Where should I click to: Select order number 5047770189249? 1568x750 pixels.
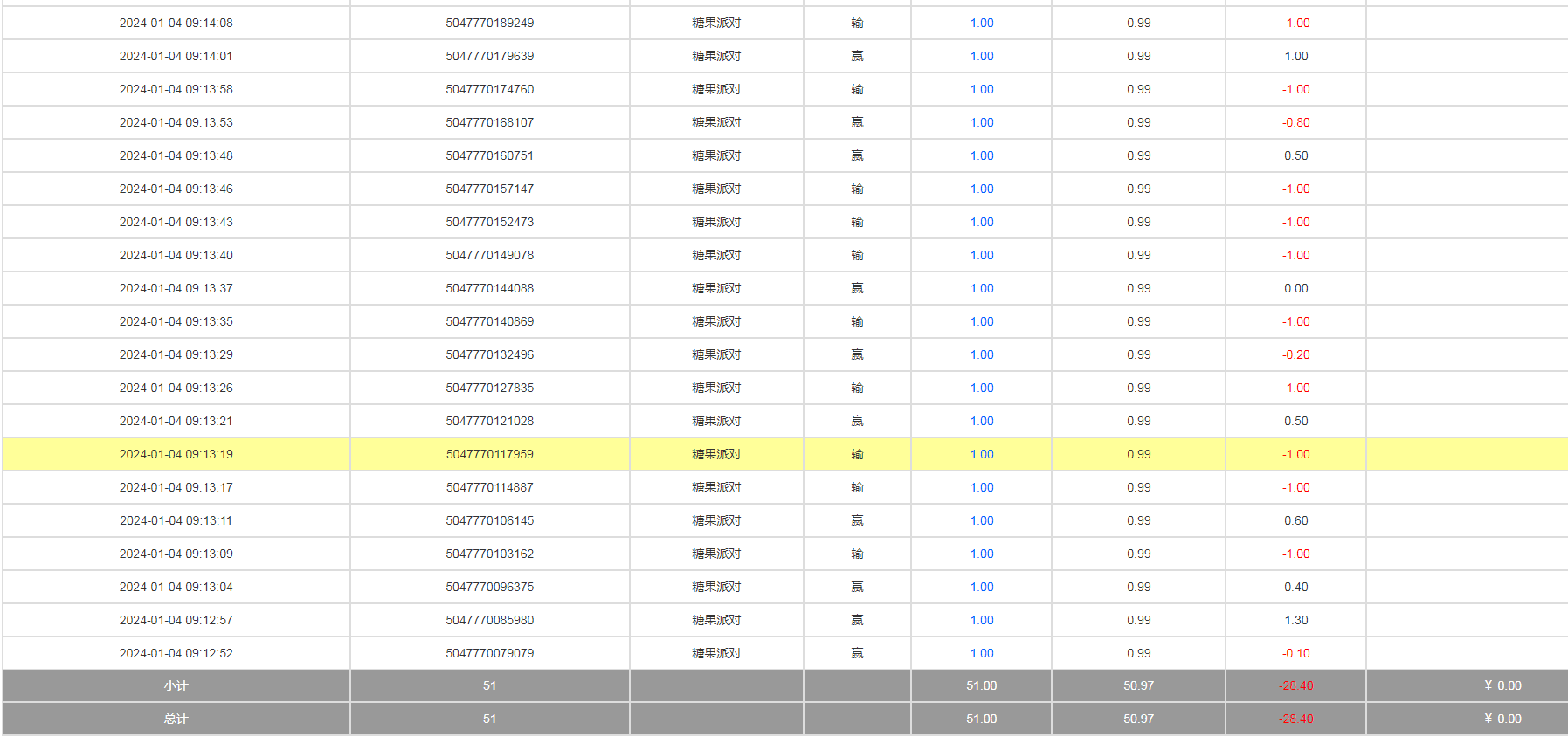(489, 23)
